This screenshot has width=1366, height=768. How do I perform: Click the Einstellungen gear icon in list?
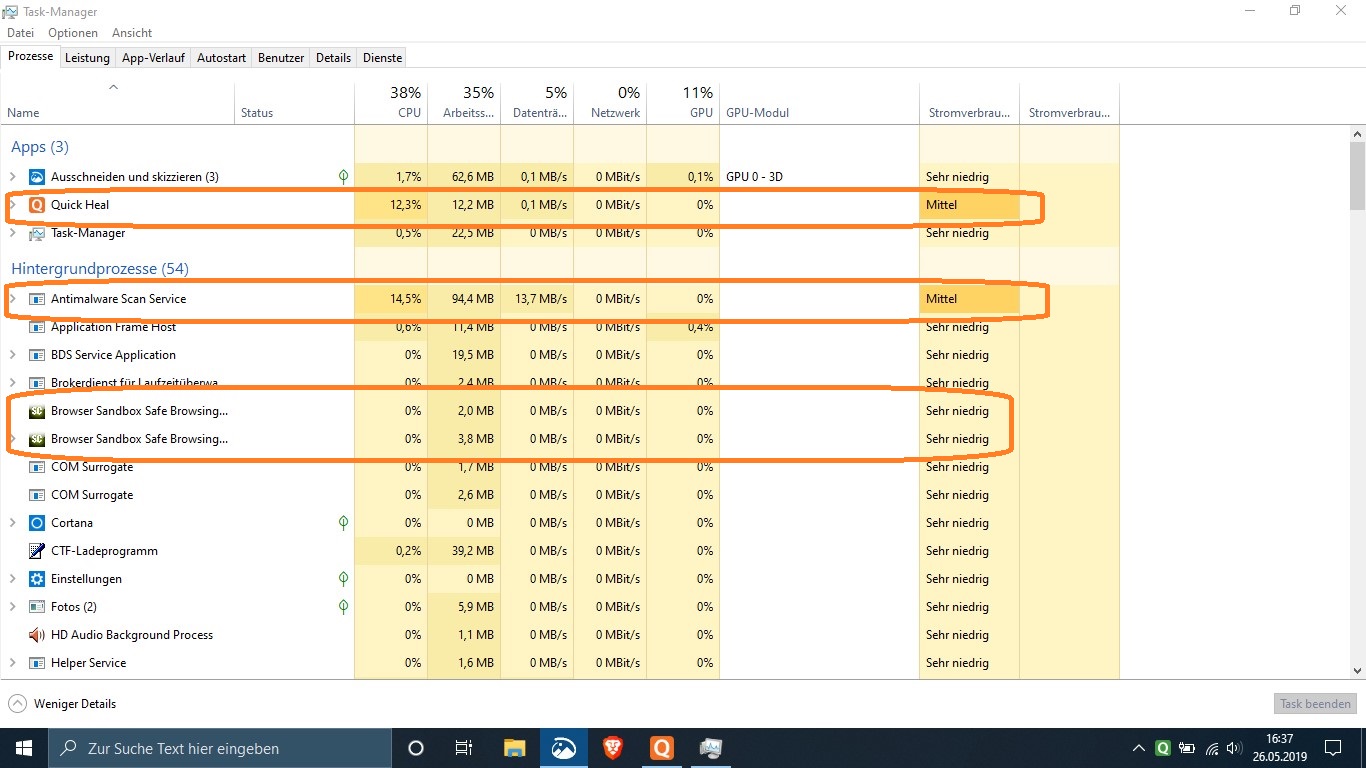[x=37, y=579]
